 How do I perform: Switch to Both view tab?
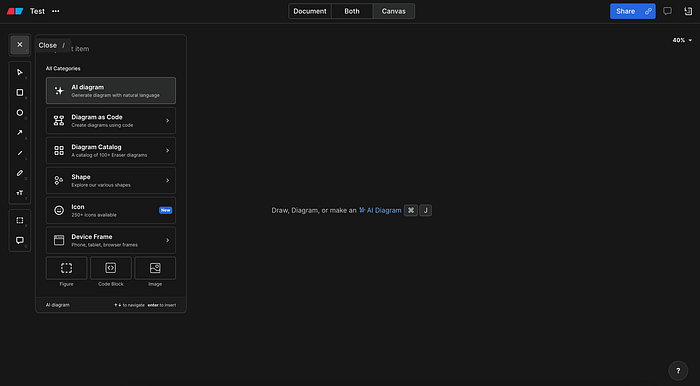pyautogui.click(x=352, y=11)
